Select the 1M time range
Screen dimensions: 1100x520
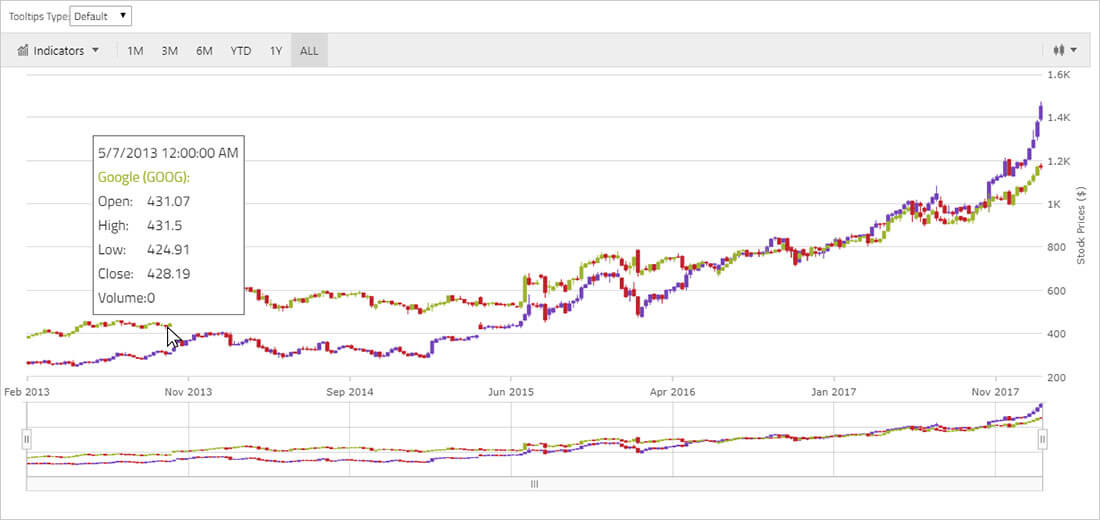pyautogui.click(x=135, y=51)
